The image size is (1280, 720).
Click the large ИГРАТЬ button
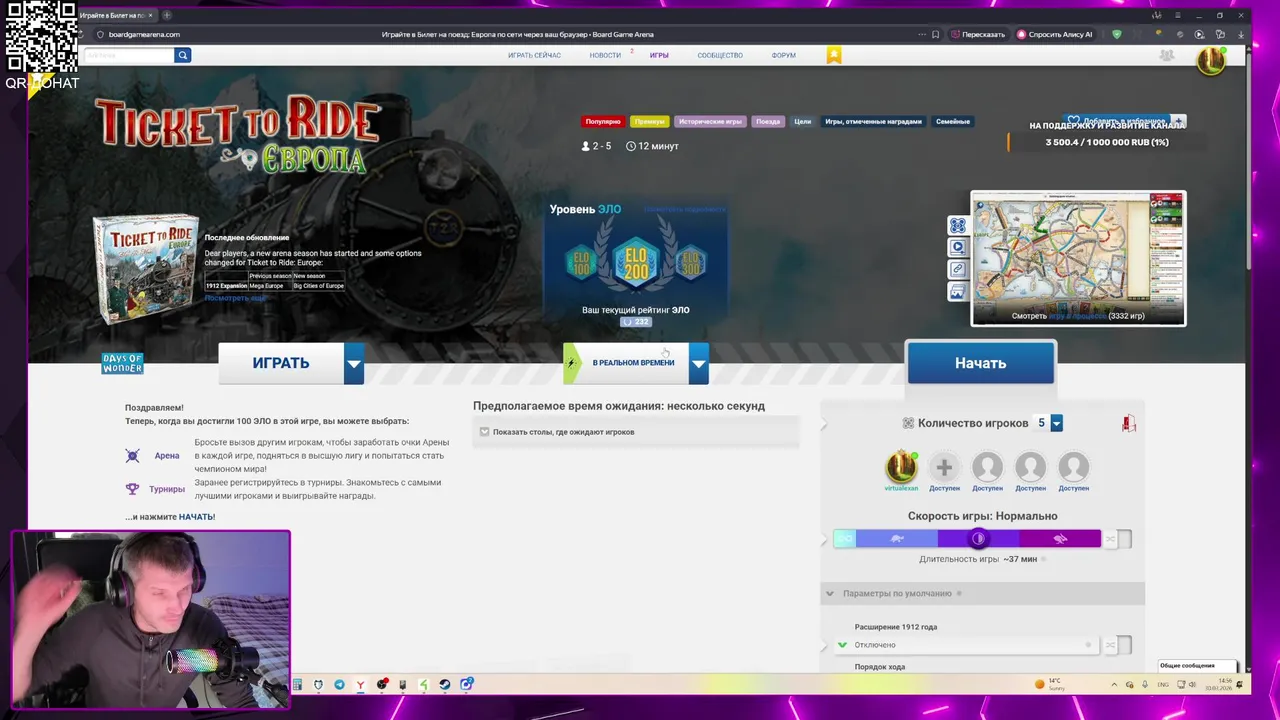[281, 363]
